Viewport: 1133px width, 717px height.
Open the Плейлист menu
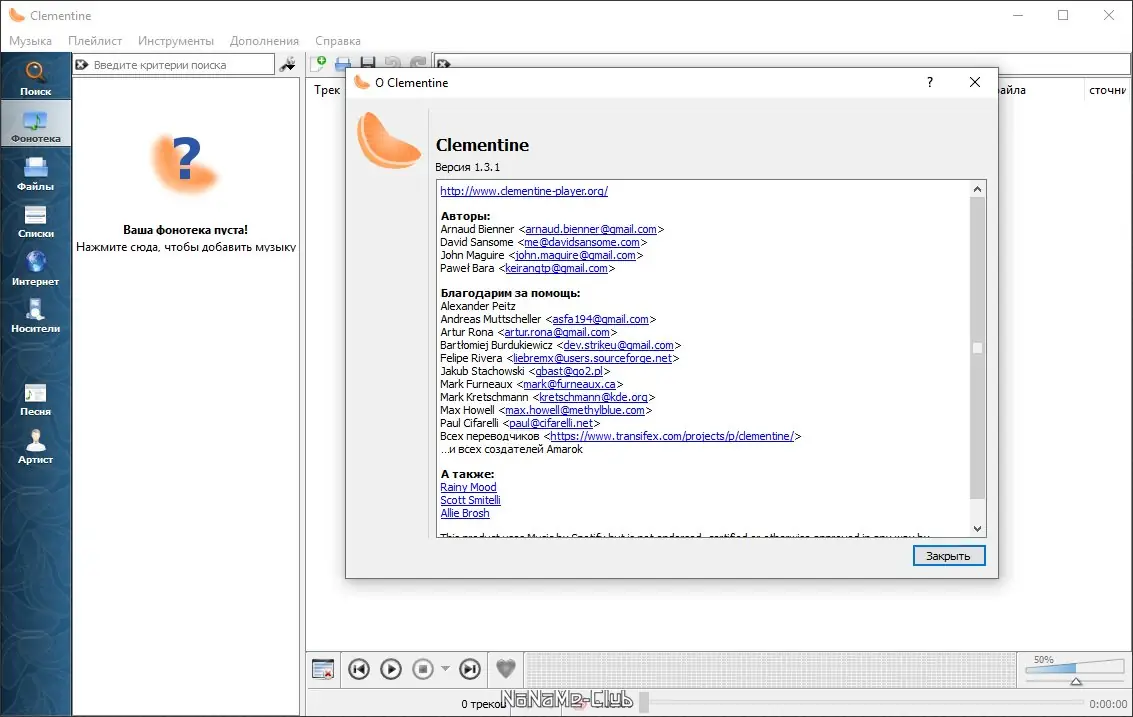coord(95,41)
